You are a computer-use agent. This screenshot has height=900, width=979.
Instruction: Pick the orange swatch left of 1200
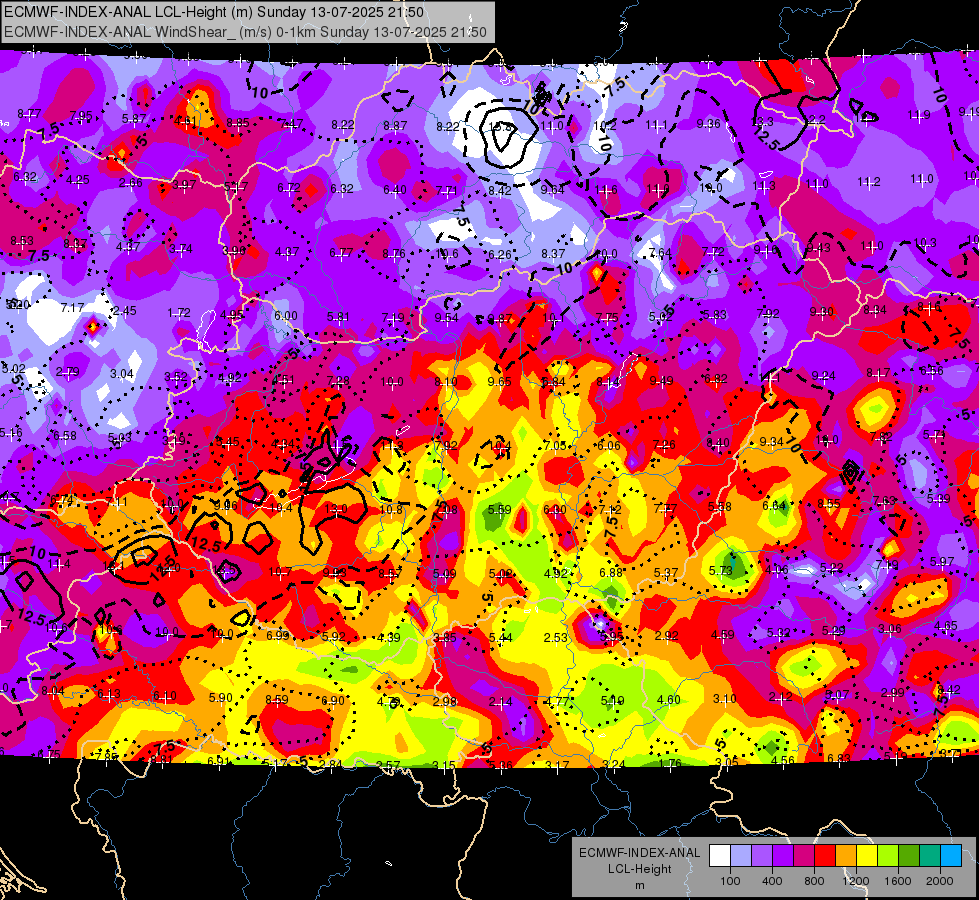846,856
